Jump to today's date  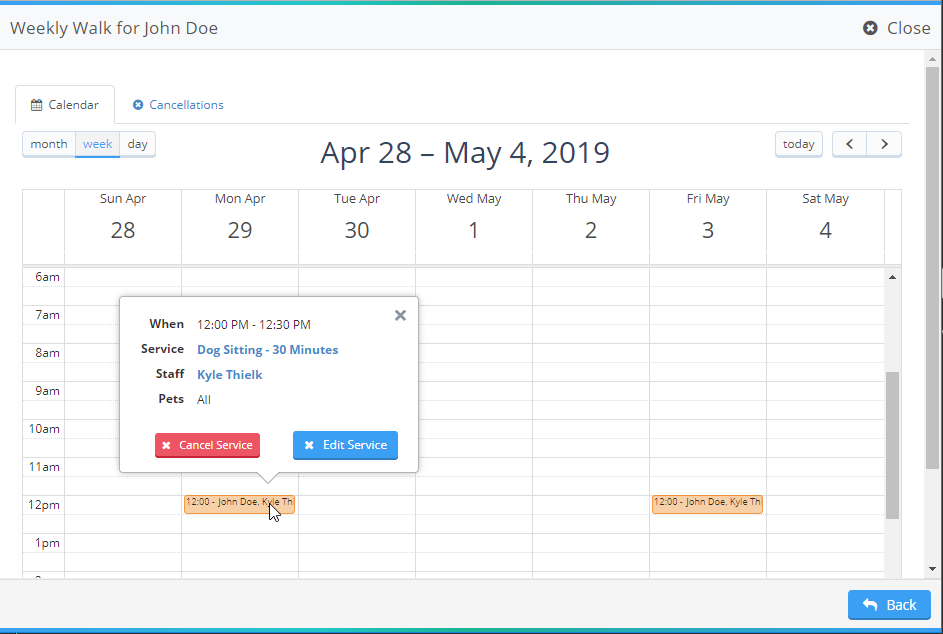click(x=799, y=144)
